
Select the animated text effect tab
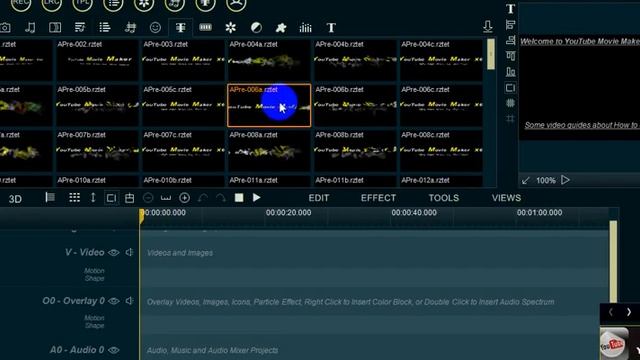point(180,28)
